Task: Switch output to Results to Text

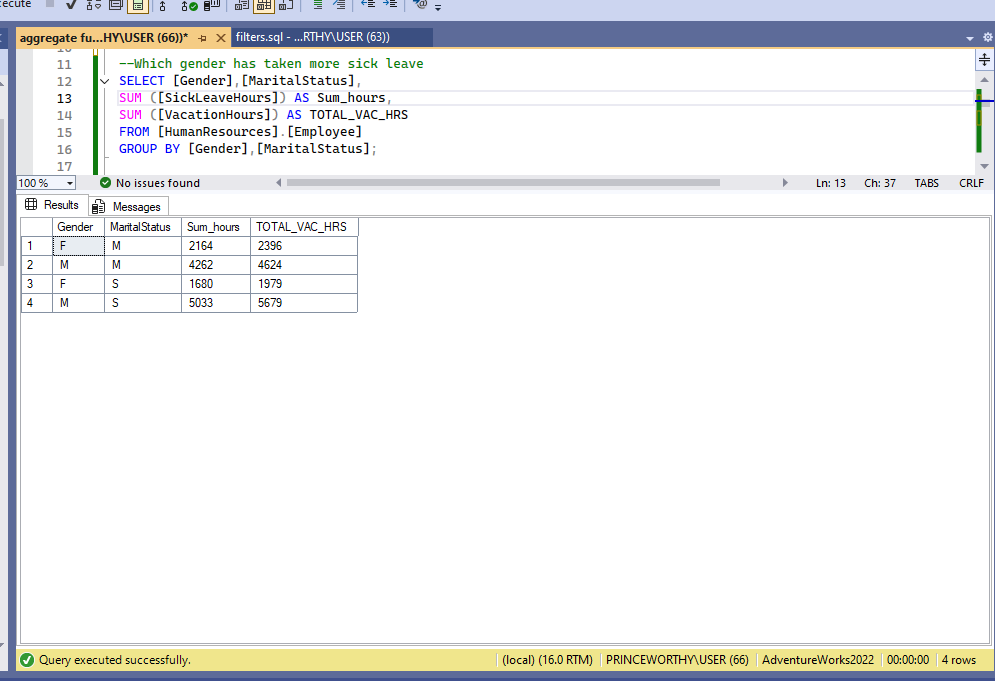Action: click(x=242, y=5)
